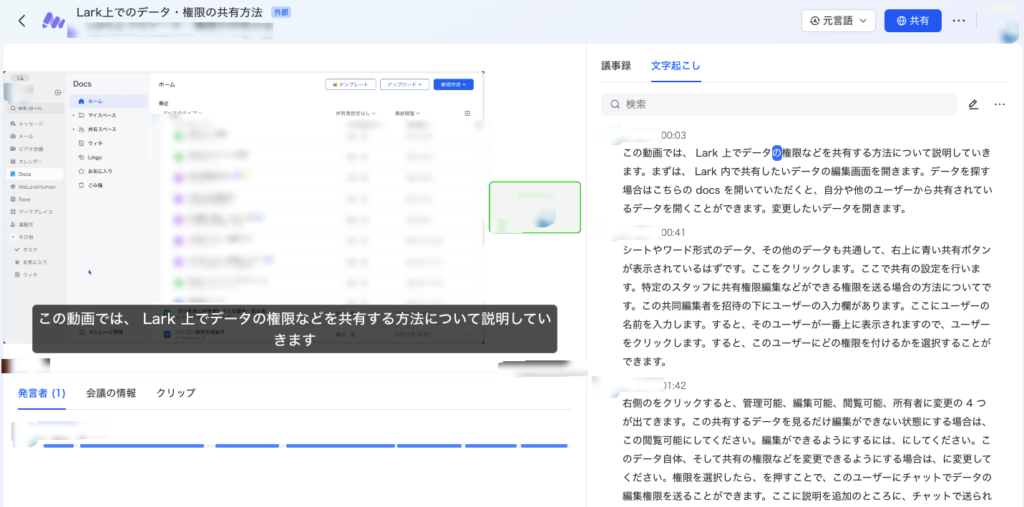Open transcript panel three-dot options
The height and width of the screenshot is (507, 1024).
point(999,105)
